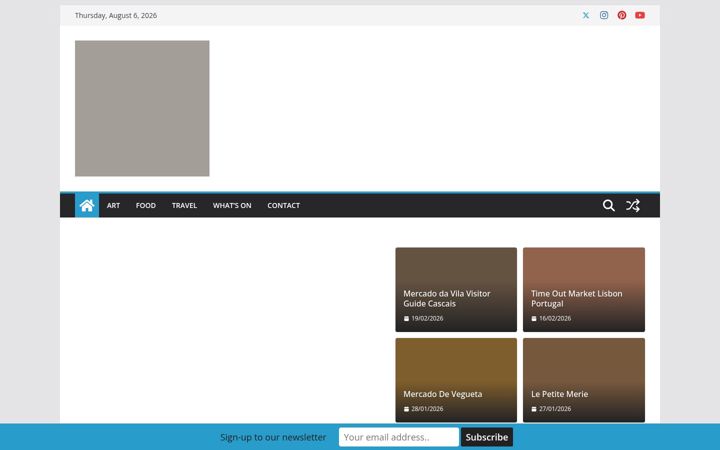The height and width of the screenshot is (450, 720).
Task: Open the CONTACT menu item
Action: (283, 205)
